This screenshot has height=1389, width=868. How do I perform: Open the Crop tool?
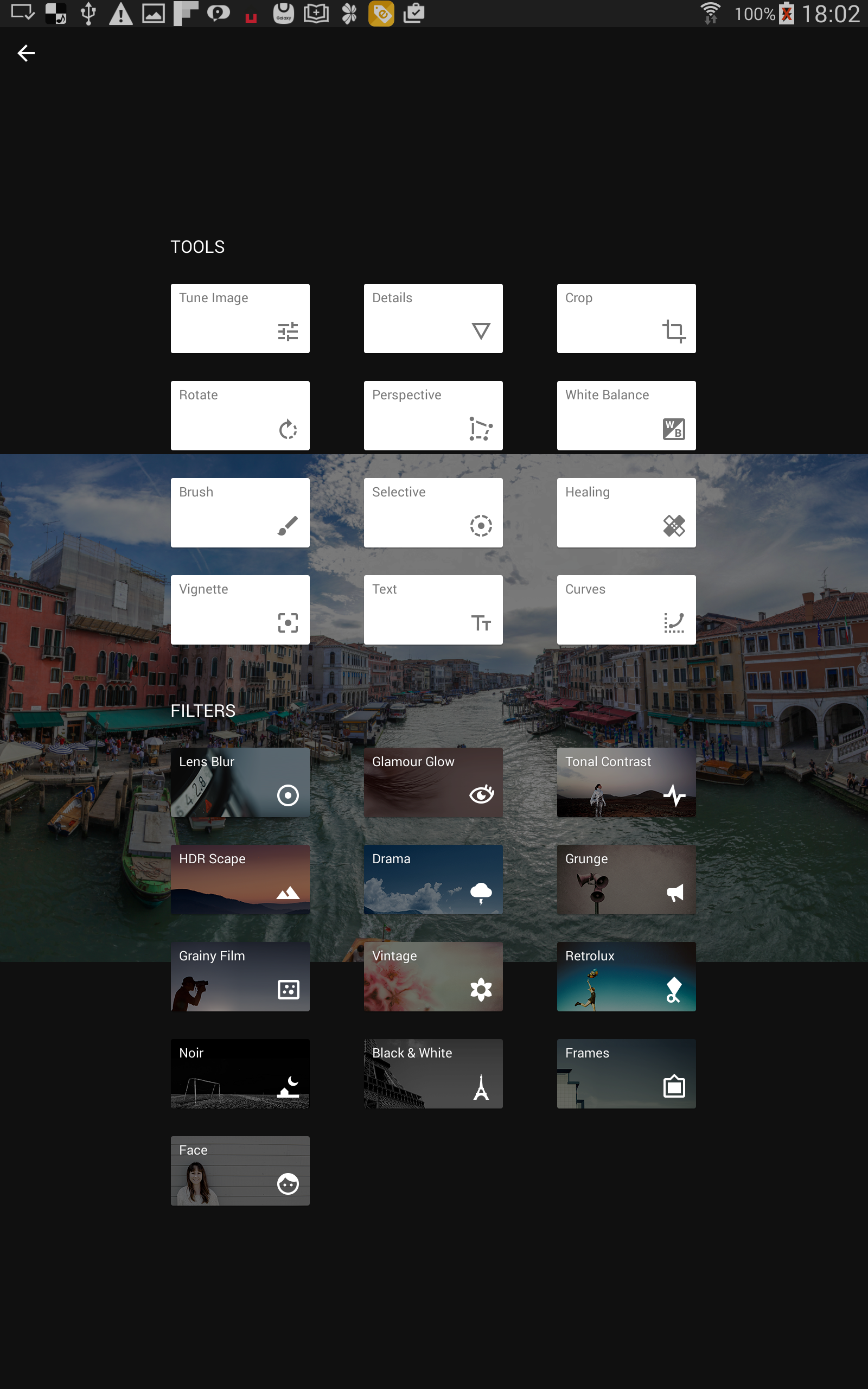pos(626,318)
